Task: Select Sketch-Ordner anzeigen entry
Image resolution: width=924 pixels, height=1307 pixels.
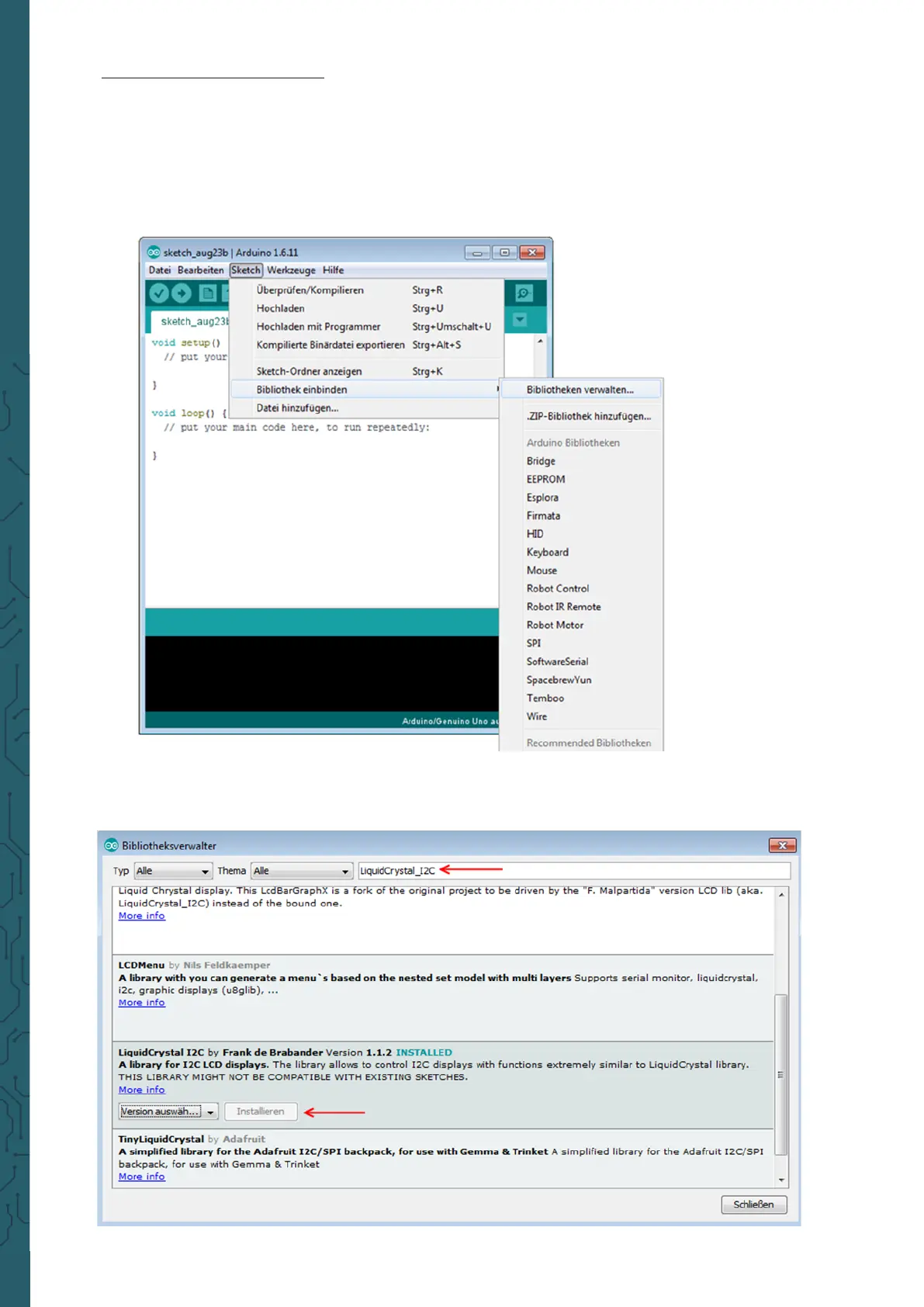Action: coord(367,371)
